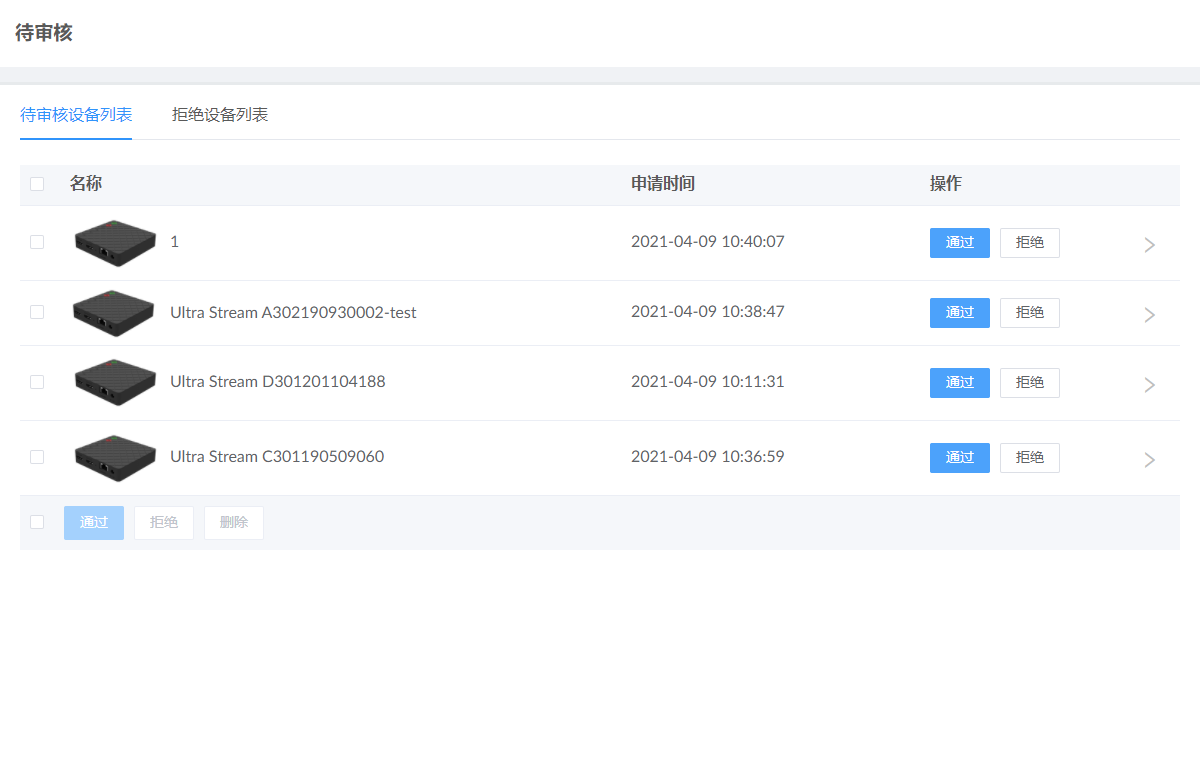Click the batch 拒绝 button in footer
The image size is (1200, 775).
(164, 523)
